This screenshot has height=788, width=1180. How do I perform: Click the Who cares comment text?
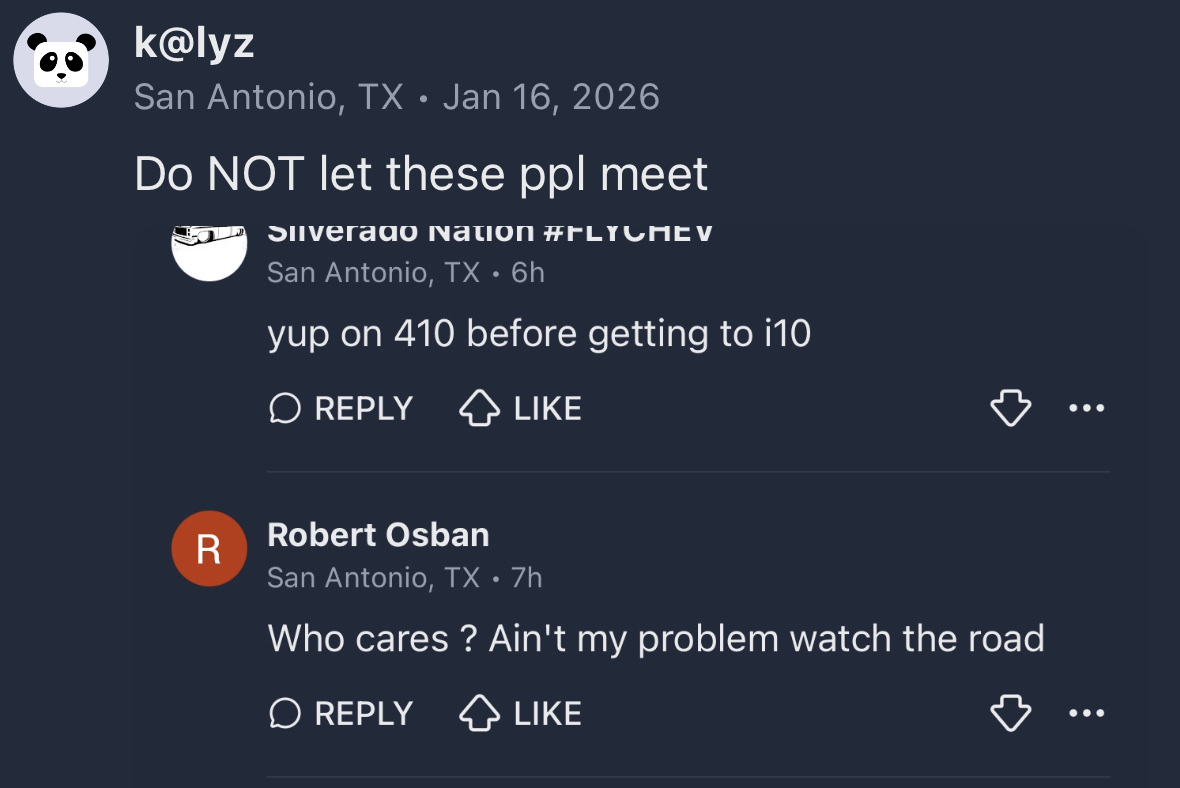click(x=655, y=638)
